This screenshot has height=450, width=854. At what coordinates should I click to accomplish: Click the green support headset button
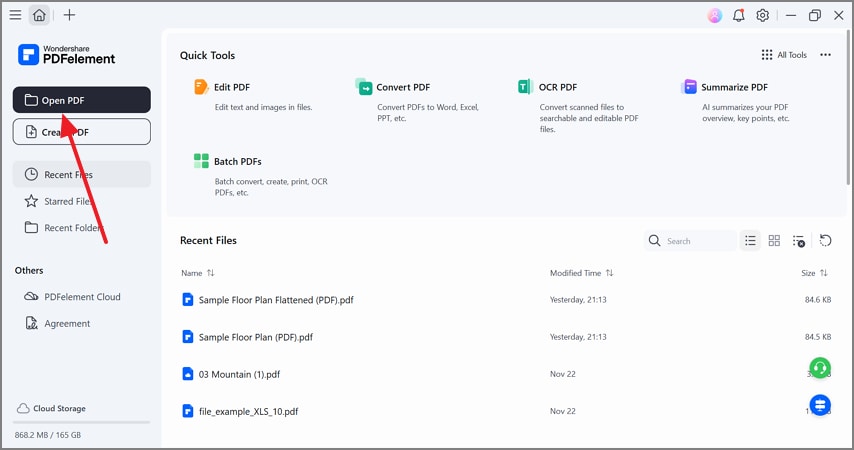(x=820, y=368)
